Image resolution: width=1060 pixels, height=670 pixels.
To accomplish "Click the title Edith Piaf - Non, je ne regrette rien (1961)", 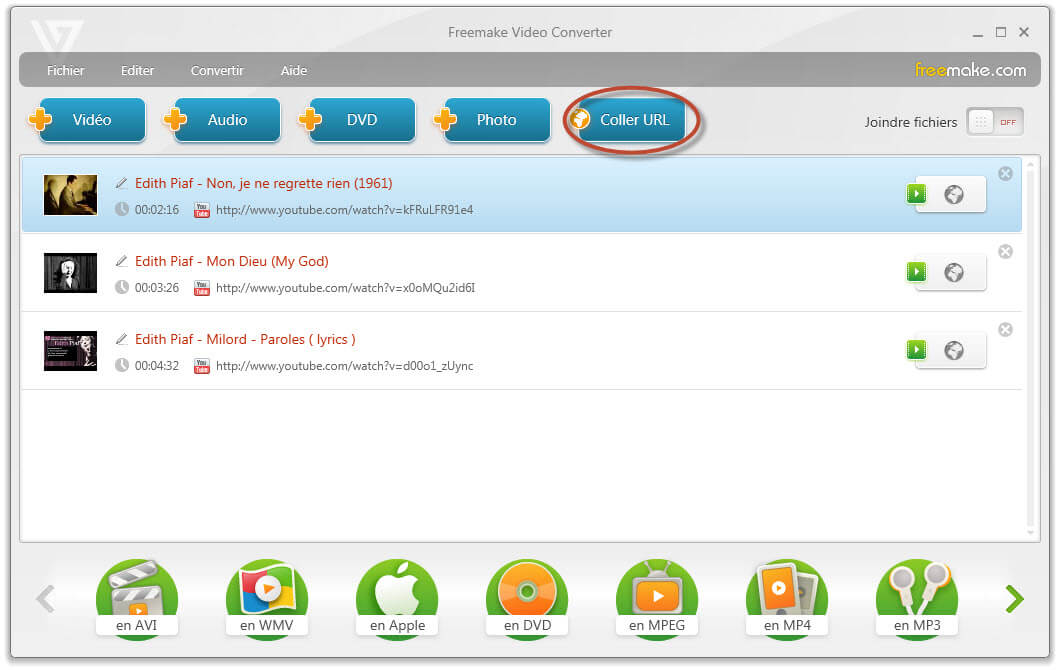I will tap(264, 183).
